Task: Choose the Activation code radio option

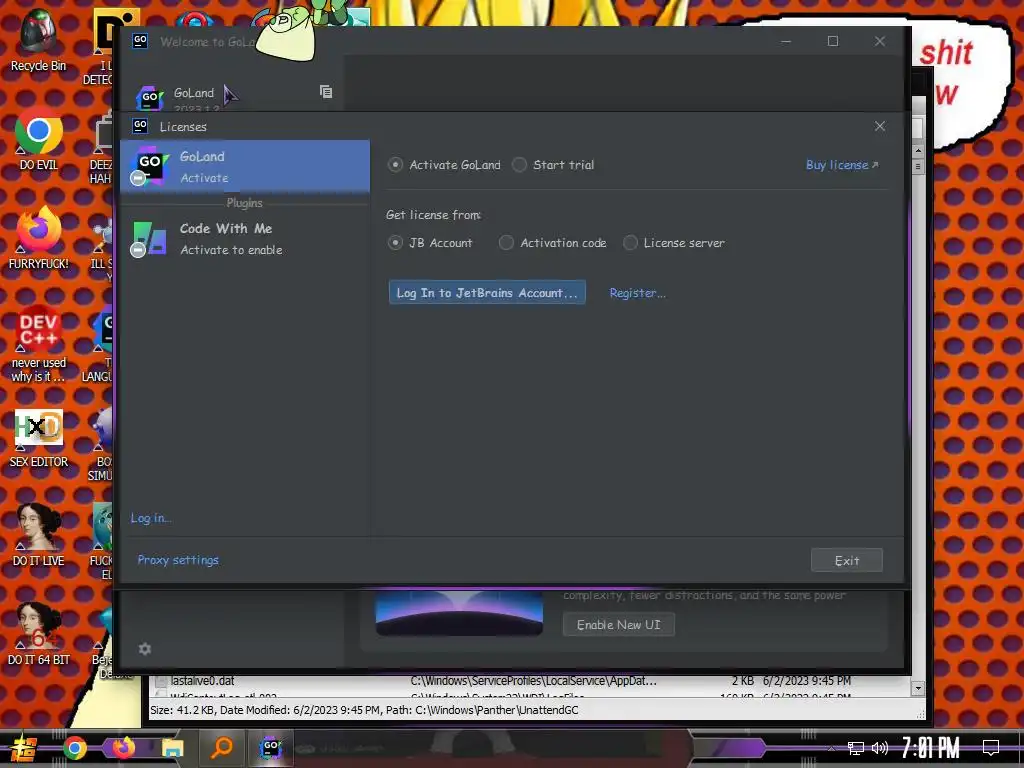Action: click(506, 243)
